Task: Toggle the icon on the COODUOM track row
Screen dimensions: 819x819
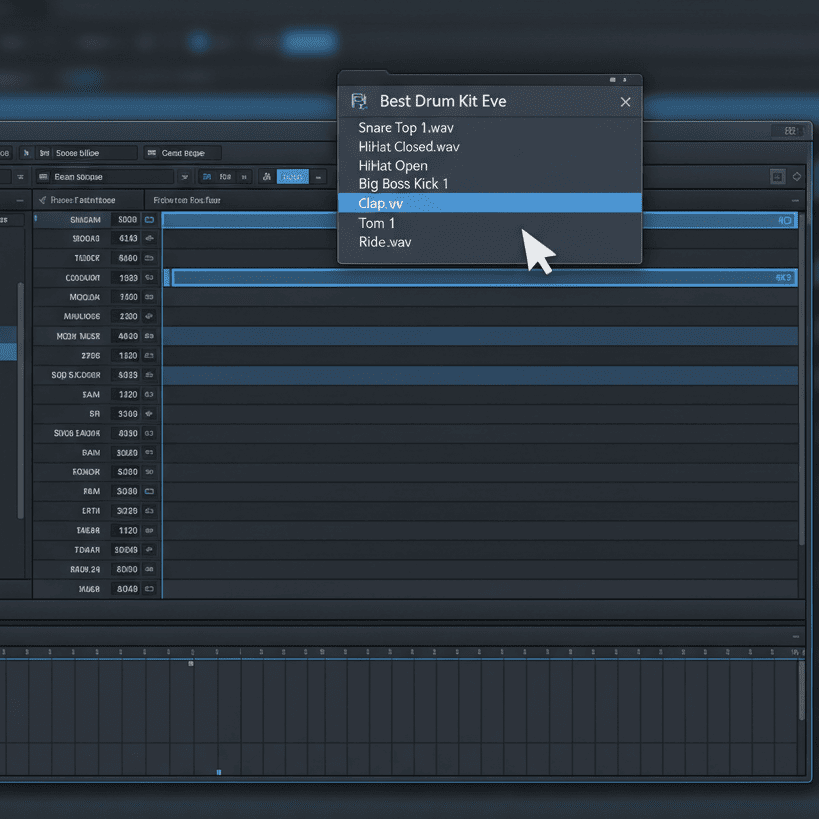Action: [150, 278]
